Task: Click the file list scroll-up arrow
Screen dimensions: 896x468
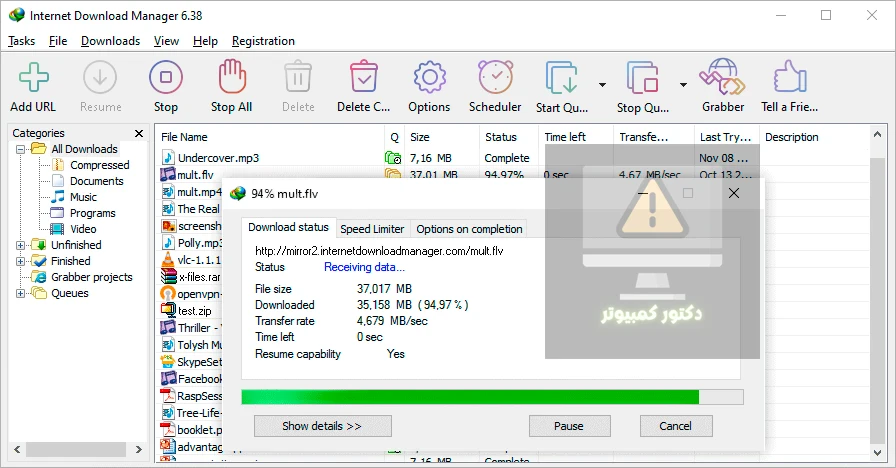Action: point(877,135)
